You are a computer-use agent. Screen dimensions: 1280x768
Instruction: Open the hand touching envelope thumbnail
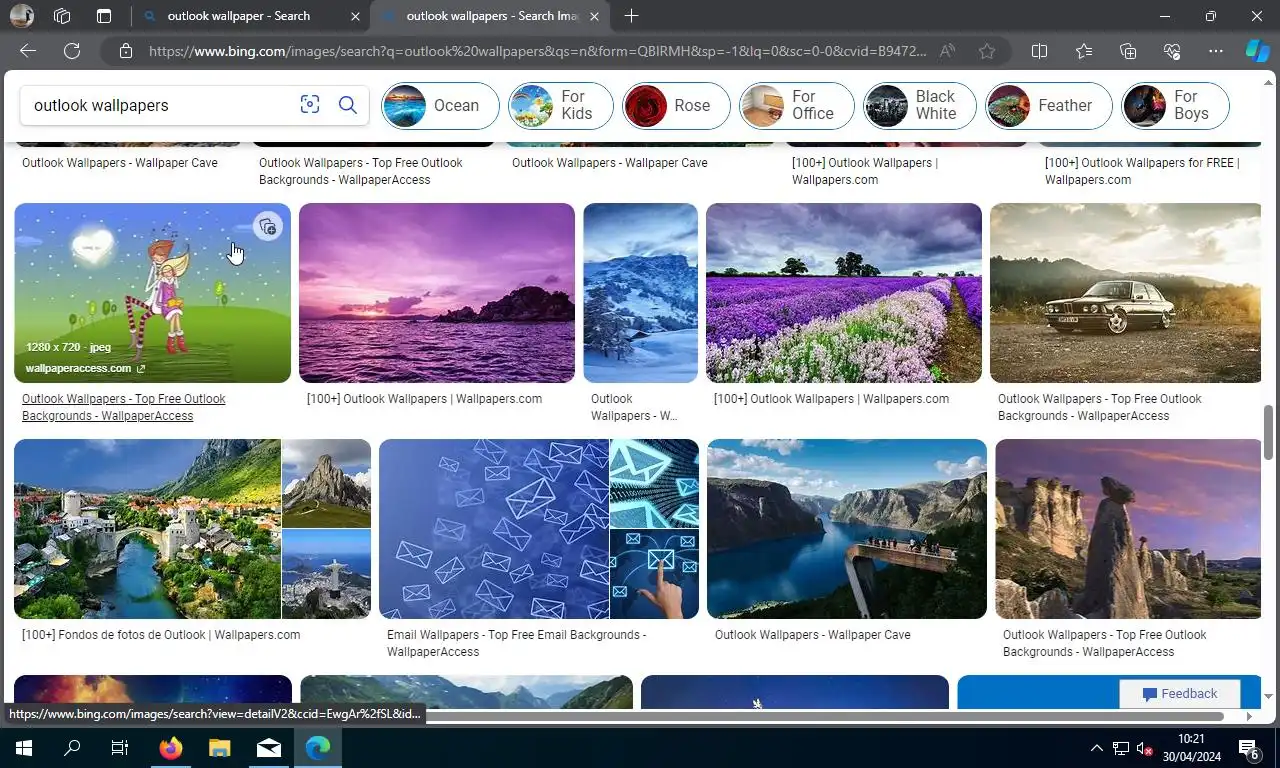(x=654, y=575)
